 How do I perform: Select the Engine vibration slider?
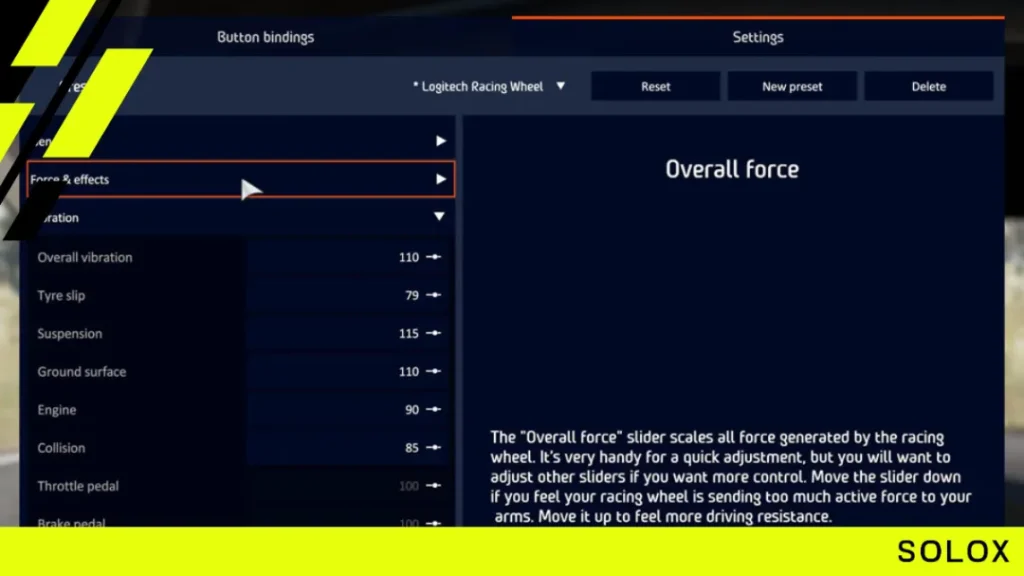tap(434, 409)
